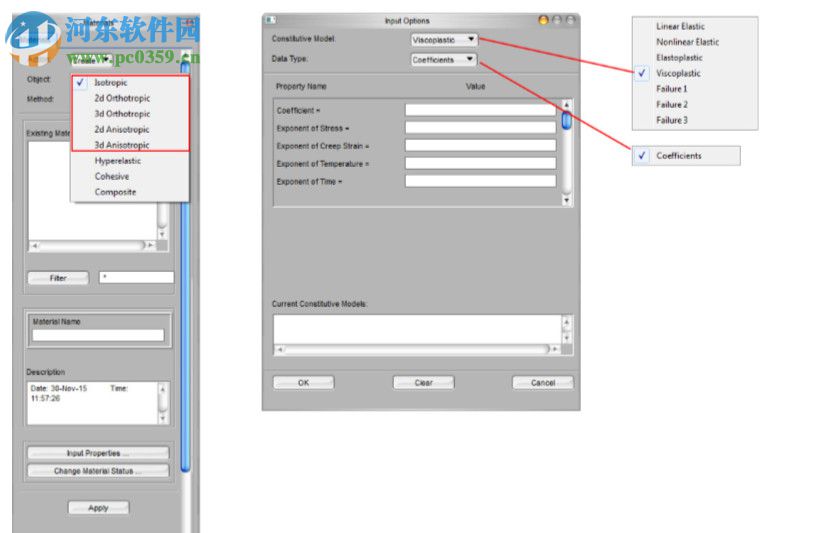Cancel the Input Options dialog
This screenshot has height=533, width=830.
click(543, 382)
